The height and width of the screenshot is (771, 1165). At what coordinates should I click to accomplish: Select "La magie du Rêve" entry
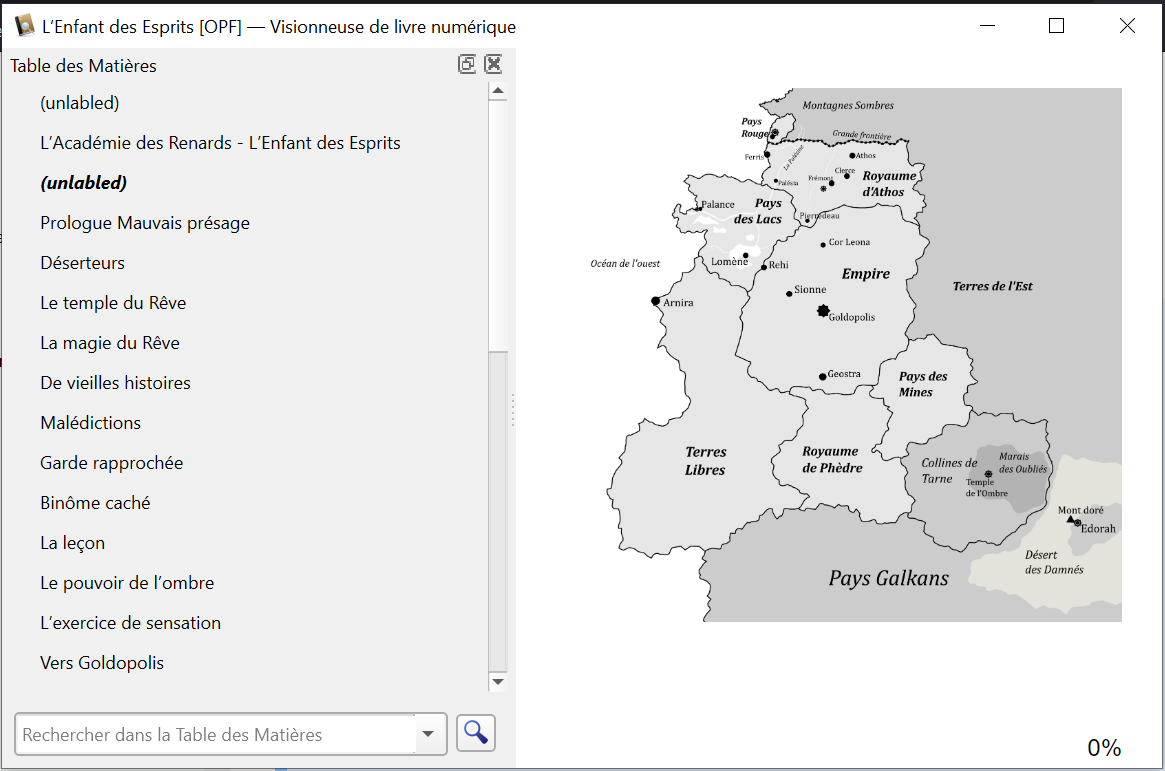point(110,342)
